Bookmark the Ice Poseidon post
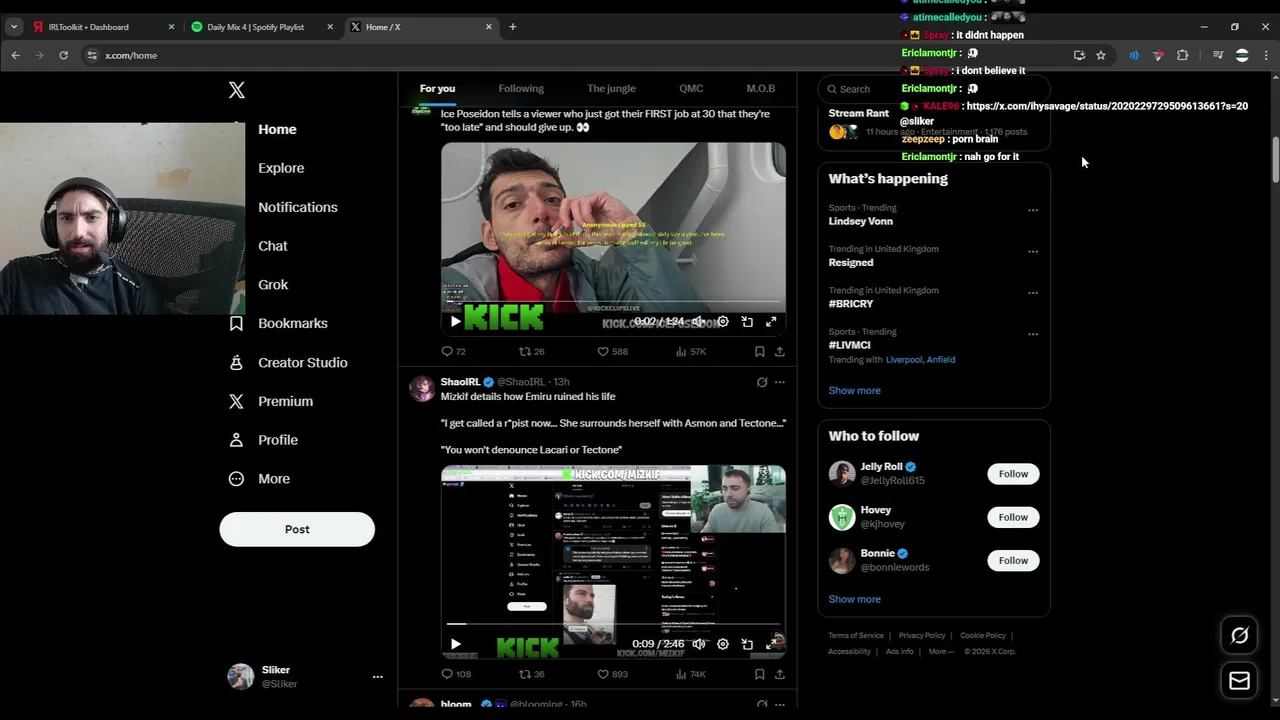 [x=759, y=352]
